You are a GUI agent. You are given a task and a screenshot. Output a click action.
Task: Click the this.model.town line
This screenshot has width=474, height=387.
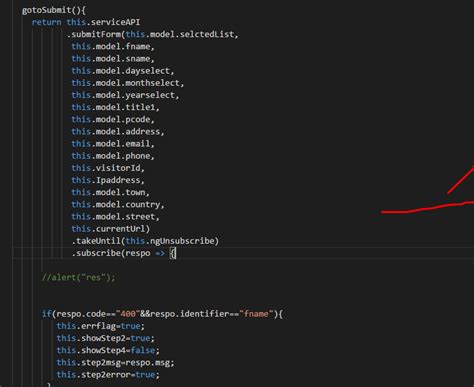coord(111,192)
